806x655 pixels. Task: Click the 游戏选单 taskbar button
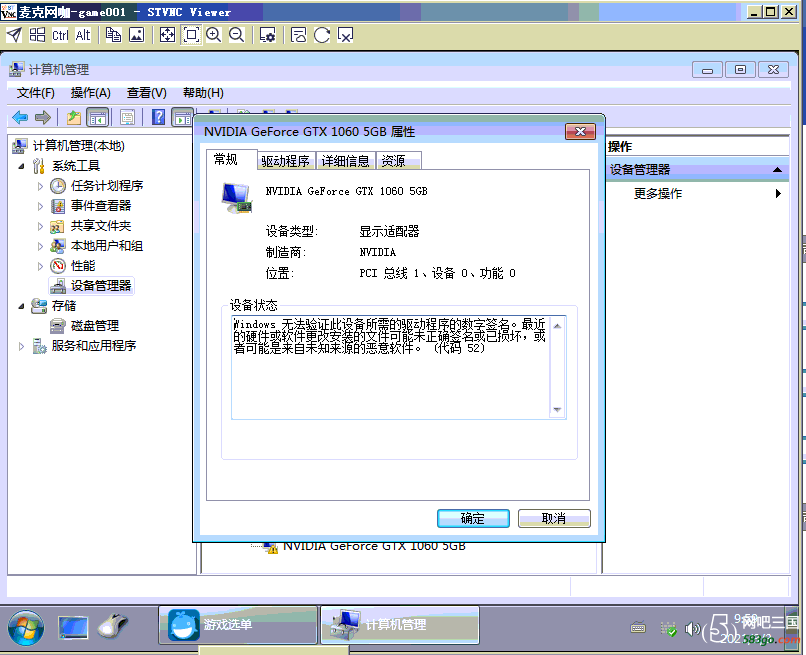coord(238,625)
